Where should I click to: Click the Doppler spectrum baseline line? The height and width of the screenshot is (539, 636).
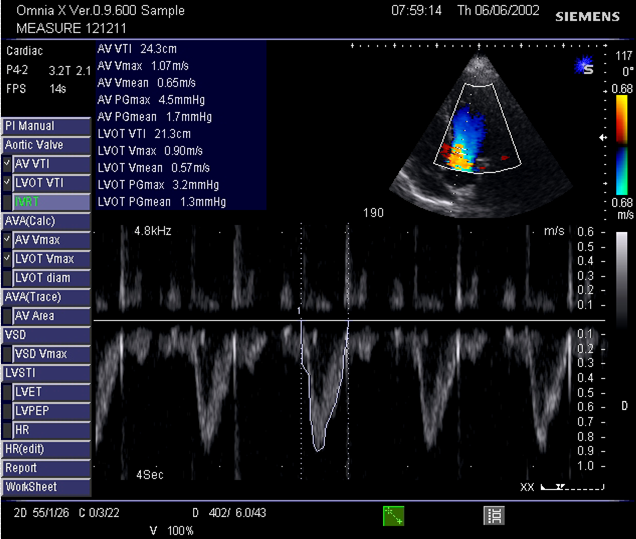[349, 320]
